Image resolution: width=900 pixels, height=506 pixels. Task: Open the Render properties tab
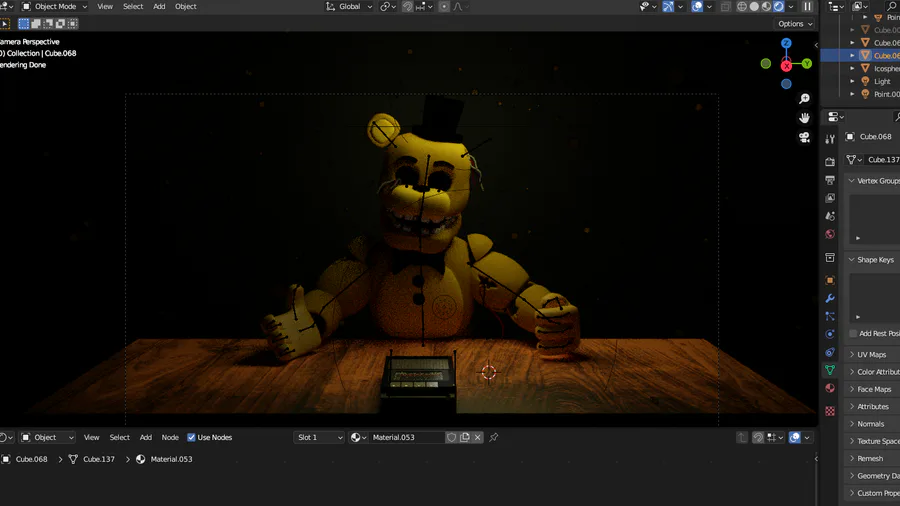830,162
